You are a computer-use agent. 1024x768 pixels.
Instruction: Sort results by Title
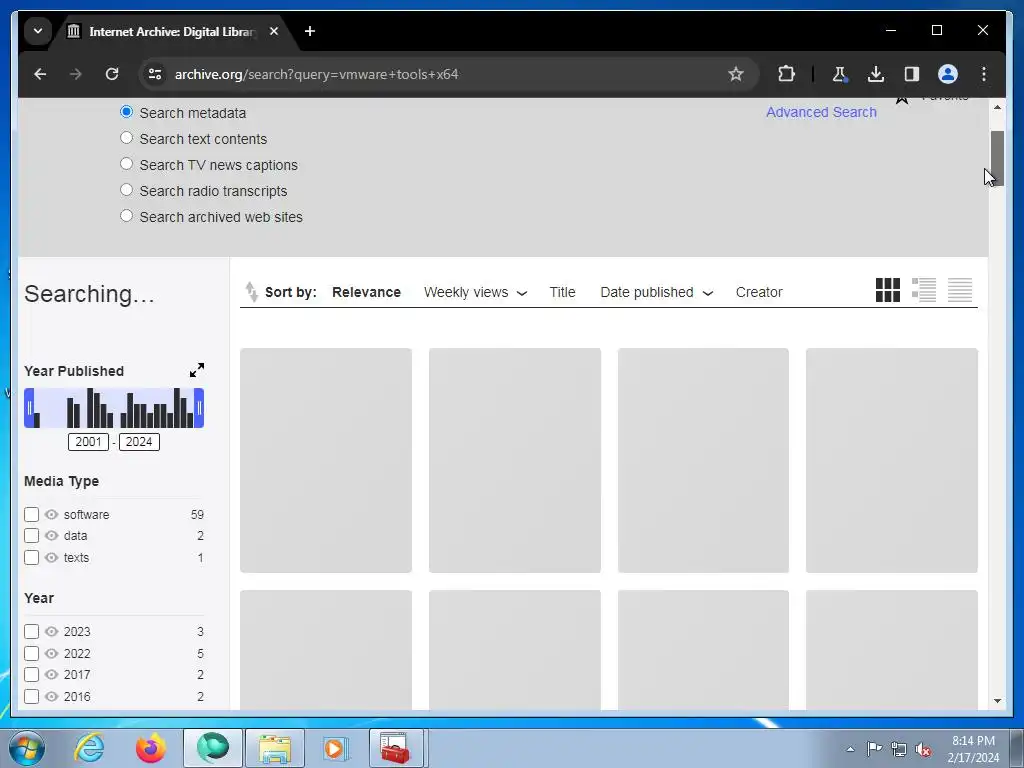[562, 293]
